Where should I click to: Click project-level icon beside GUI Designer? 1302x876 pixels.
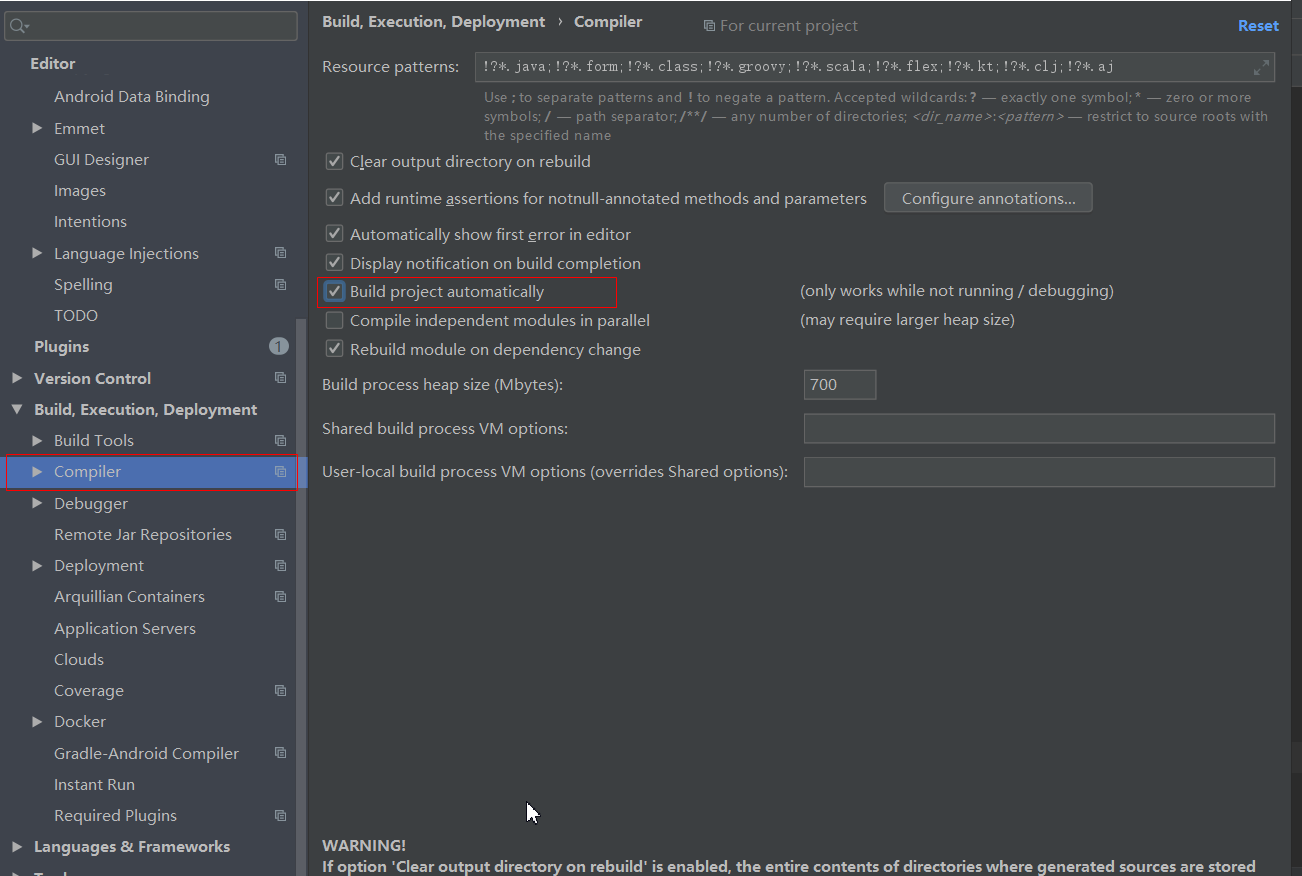[x=281, y=160]
